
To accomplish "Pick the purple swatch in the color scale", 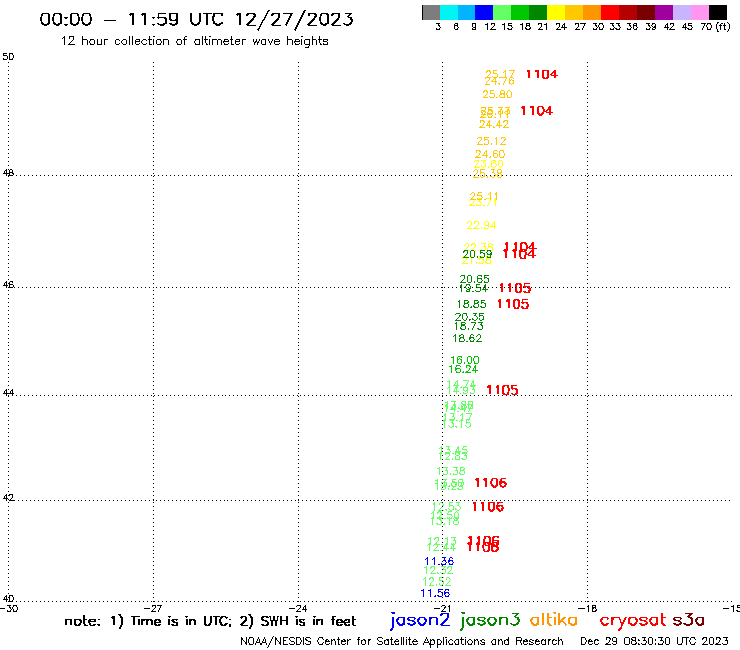I will pyautogui.click(x=664, y=12).
